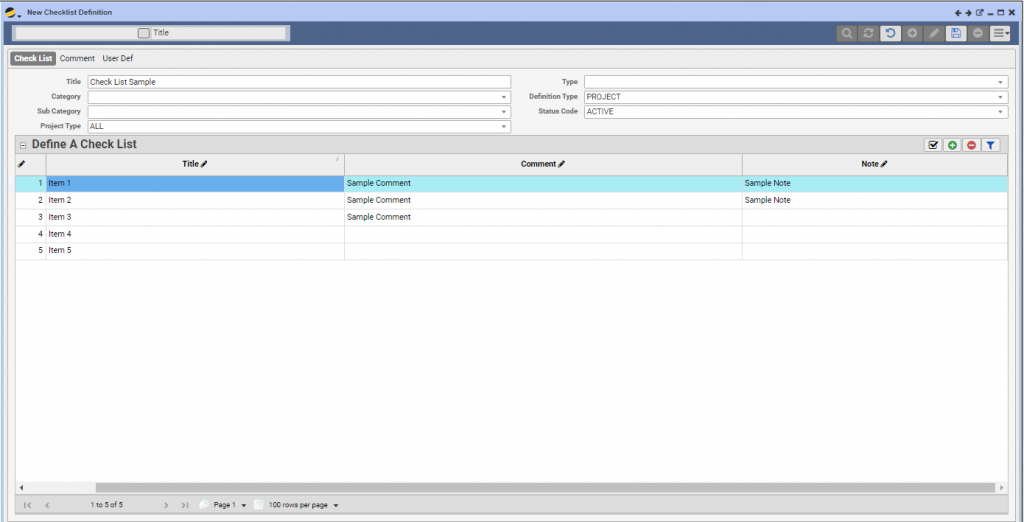The height and width of the screenshot is (522, 1024).
Task: Open the grid filter funnel icon
Action: pos(990,145)
